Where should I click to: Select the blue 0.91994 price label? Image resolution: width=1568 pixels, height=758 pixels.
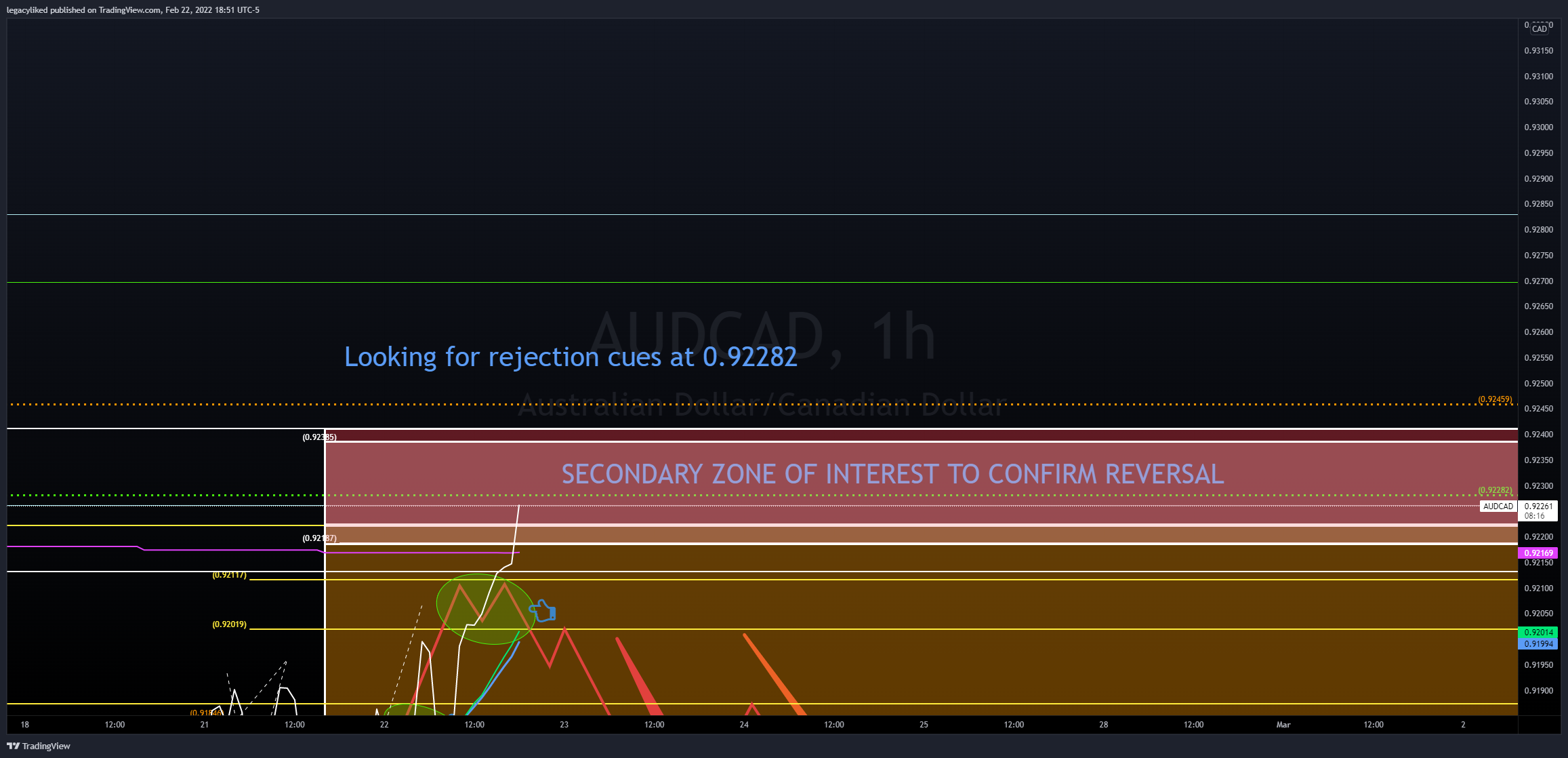[x=1538, y=644]
